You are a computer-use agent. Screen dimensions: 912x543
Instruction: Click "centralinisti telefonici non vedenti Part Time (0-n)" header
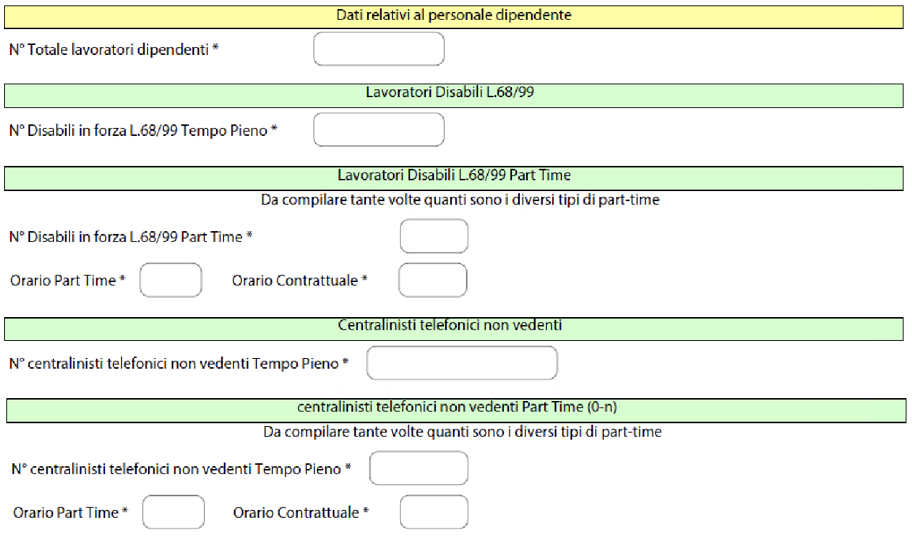(x=461, y=408)
